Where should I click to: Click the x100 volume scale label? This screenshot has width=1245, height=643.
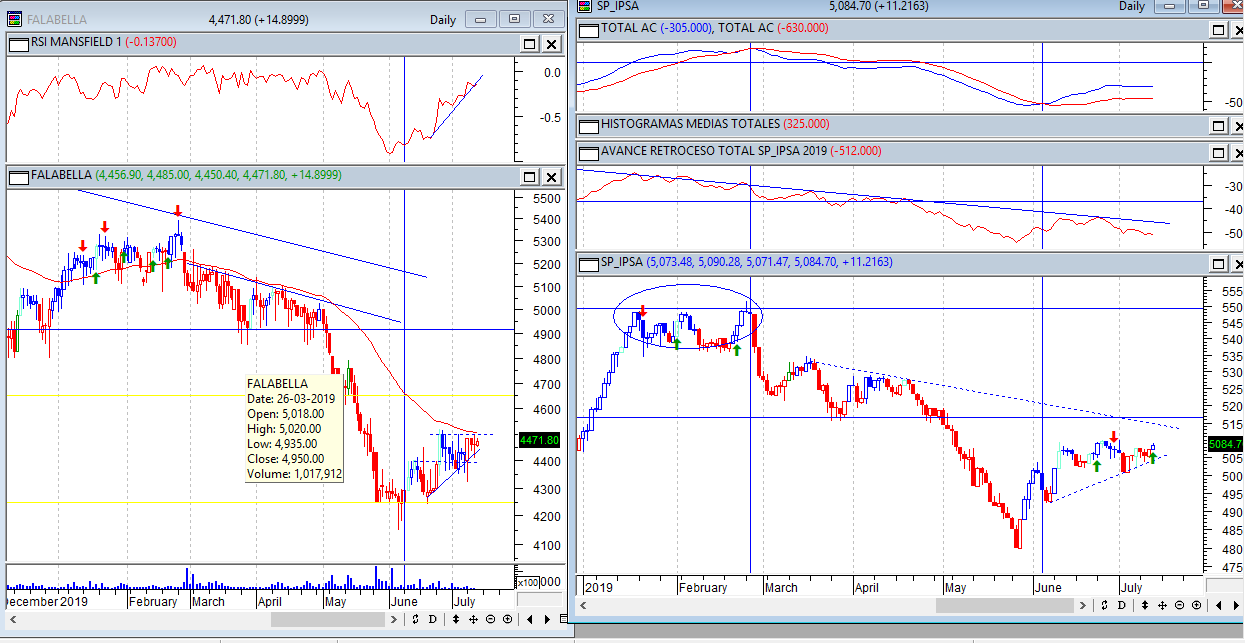tap(528, 582)
